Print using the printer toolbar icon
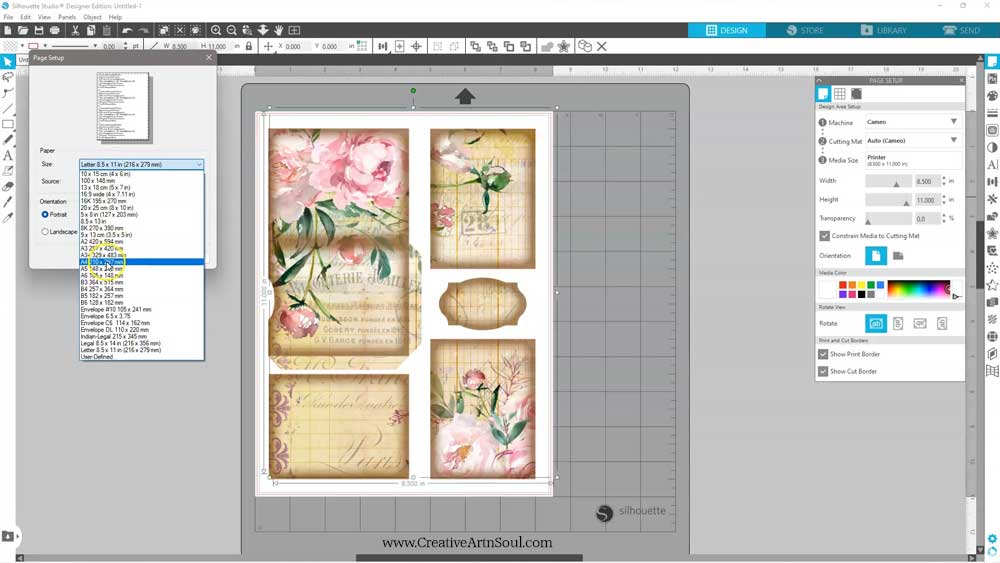 click(55, 30)
